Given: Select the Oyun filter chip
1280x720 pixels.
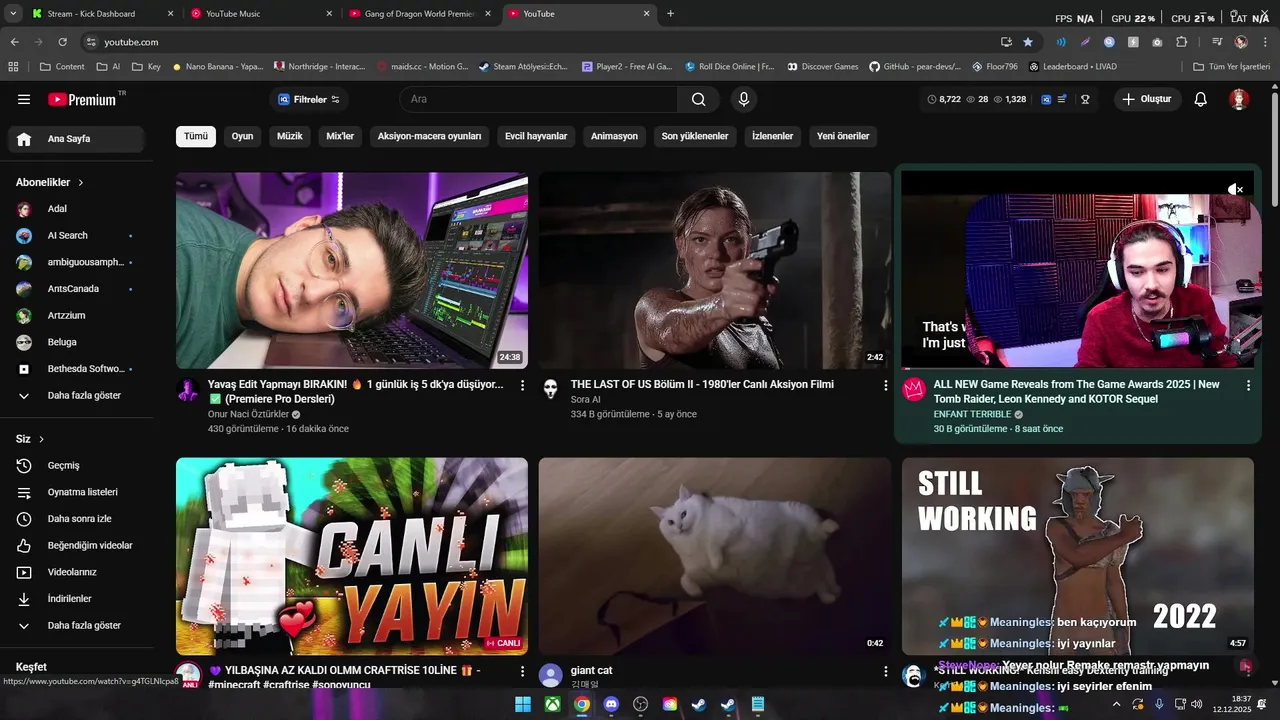Looking at the screenshot, I should 243,136.
